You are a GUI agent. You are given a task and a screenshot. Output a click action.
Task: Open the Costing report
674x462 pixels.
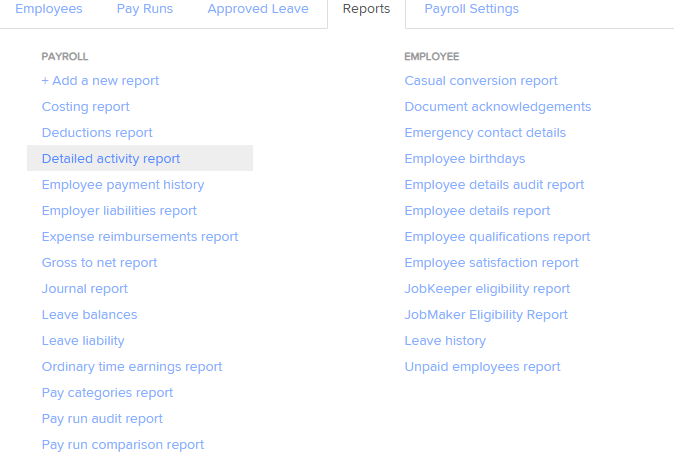pos(85,107)
